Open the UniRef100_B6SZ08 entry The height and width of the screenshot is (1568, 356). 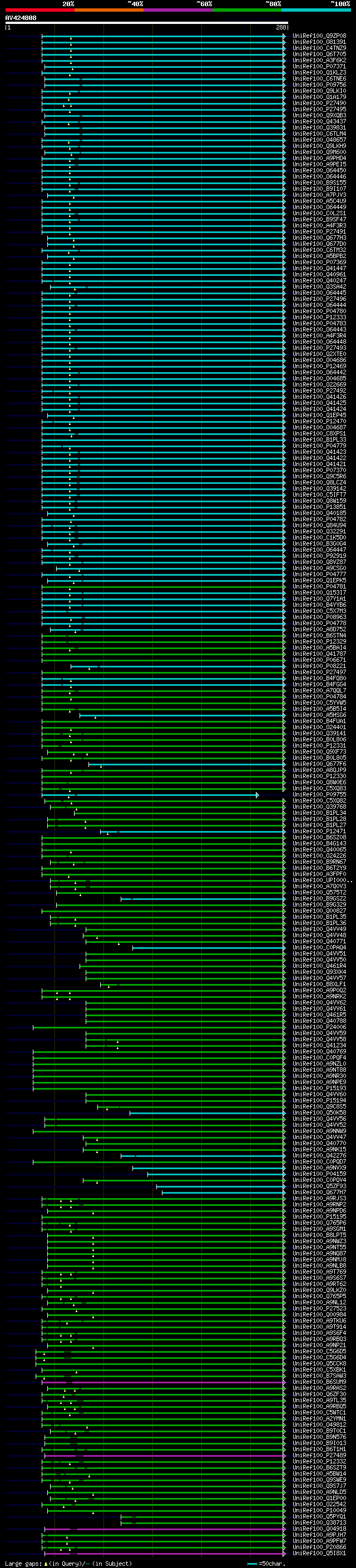pos(319,837)
